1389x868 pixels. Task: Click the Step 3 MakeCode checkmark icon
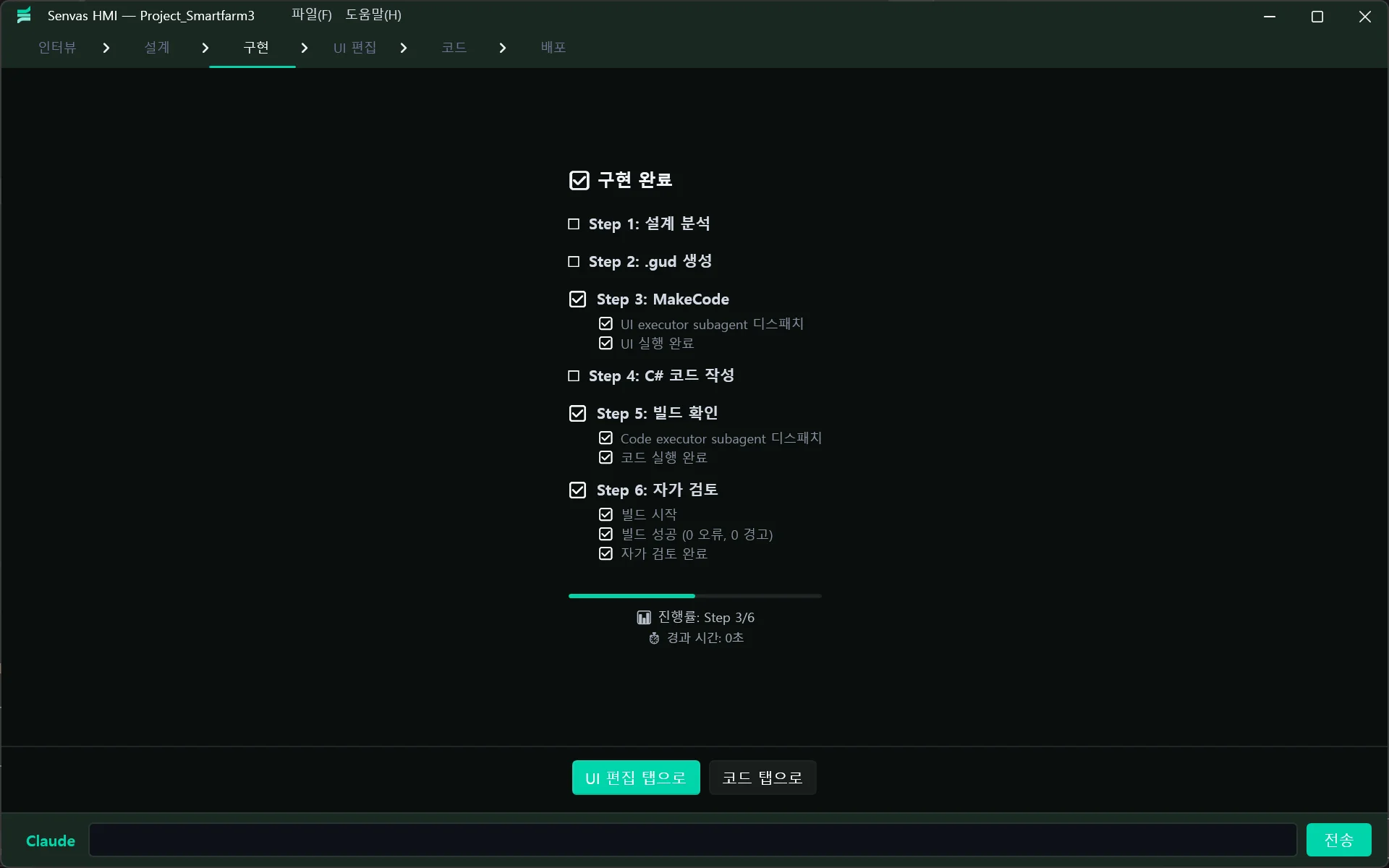click(577, 299)
